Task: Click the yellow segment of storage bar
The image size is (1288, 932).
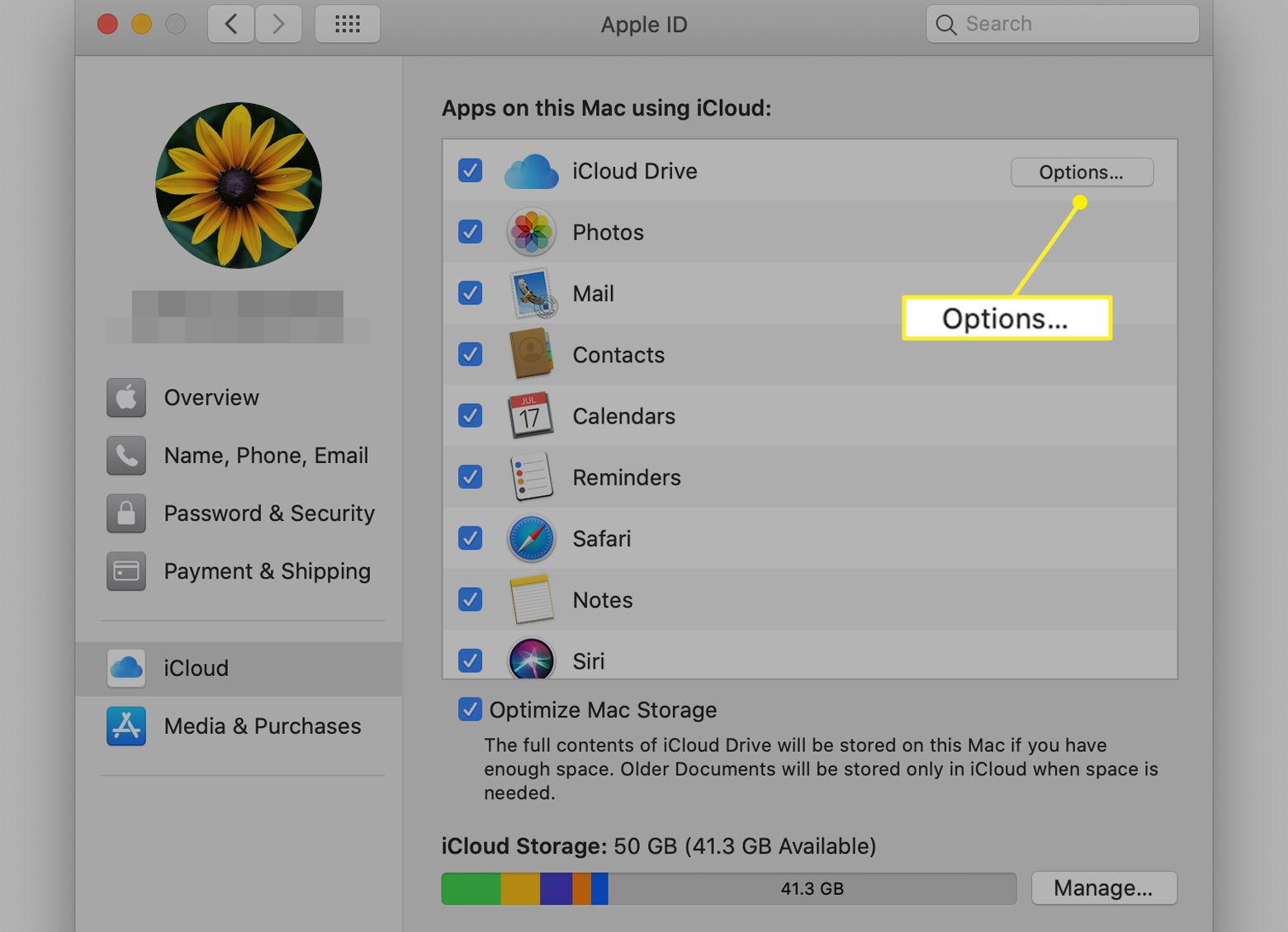Action: click(x=520, y=888)
